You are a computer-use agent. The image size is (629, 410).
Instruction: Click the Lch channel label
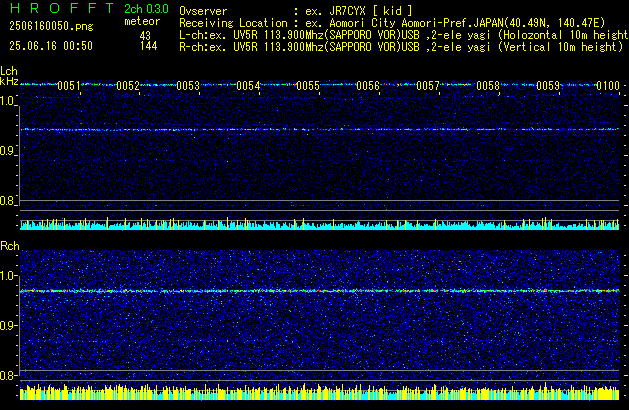[x=9, y=71]
